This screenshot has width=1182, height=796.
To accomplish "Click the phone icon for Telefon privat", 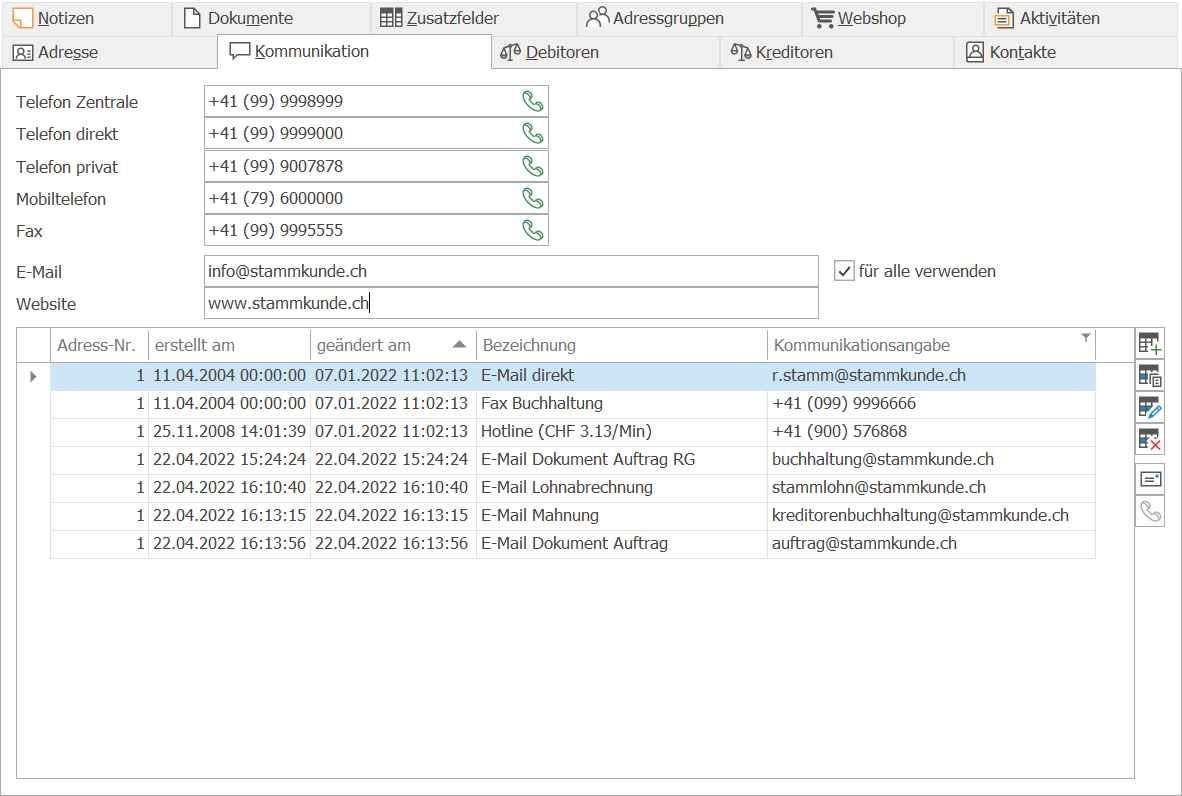I will point(532,166).
